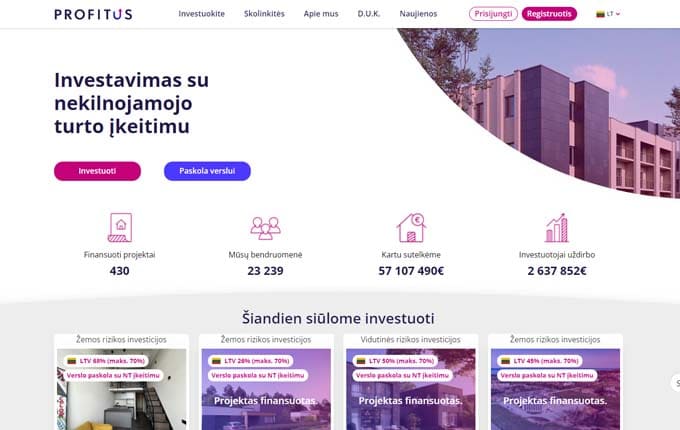Click the financed projects document icon

[120, 227]
